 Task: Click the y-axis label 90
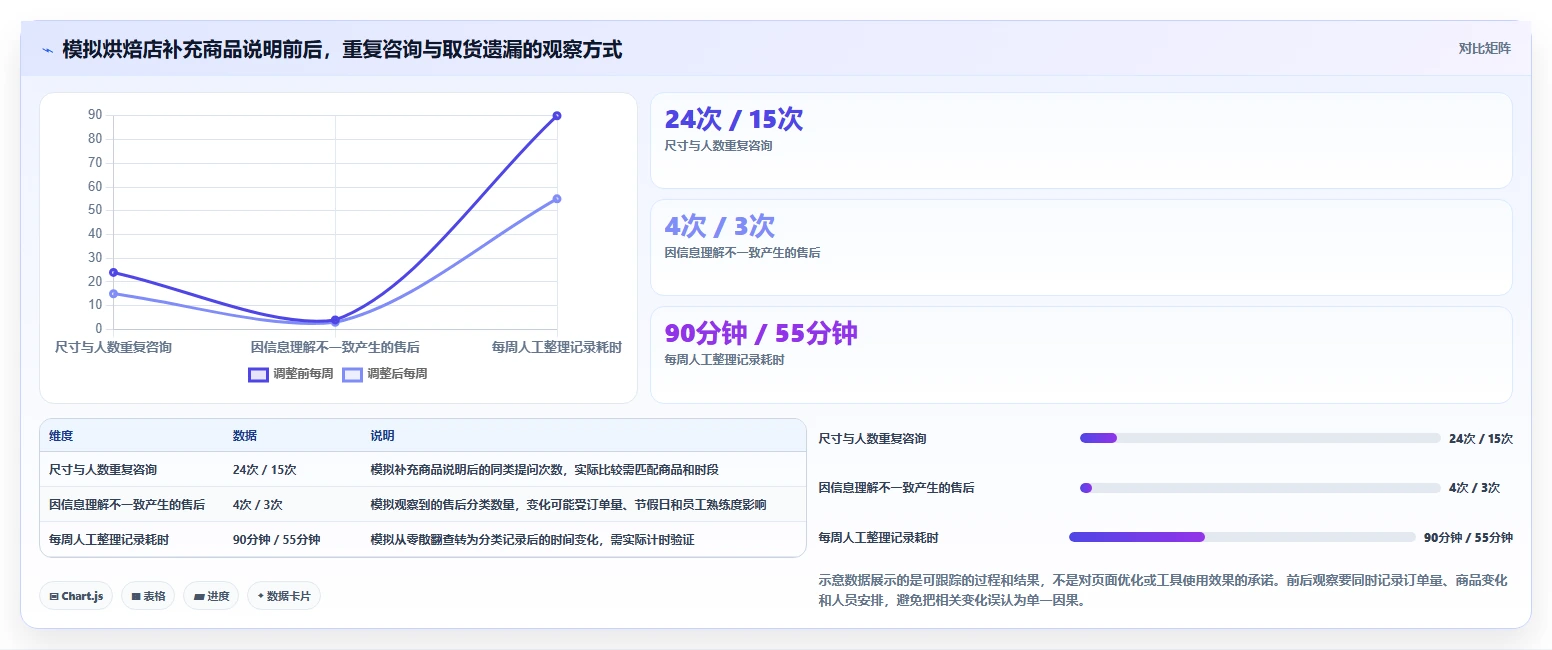tap(95, 115)
